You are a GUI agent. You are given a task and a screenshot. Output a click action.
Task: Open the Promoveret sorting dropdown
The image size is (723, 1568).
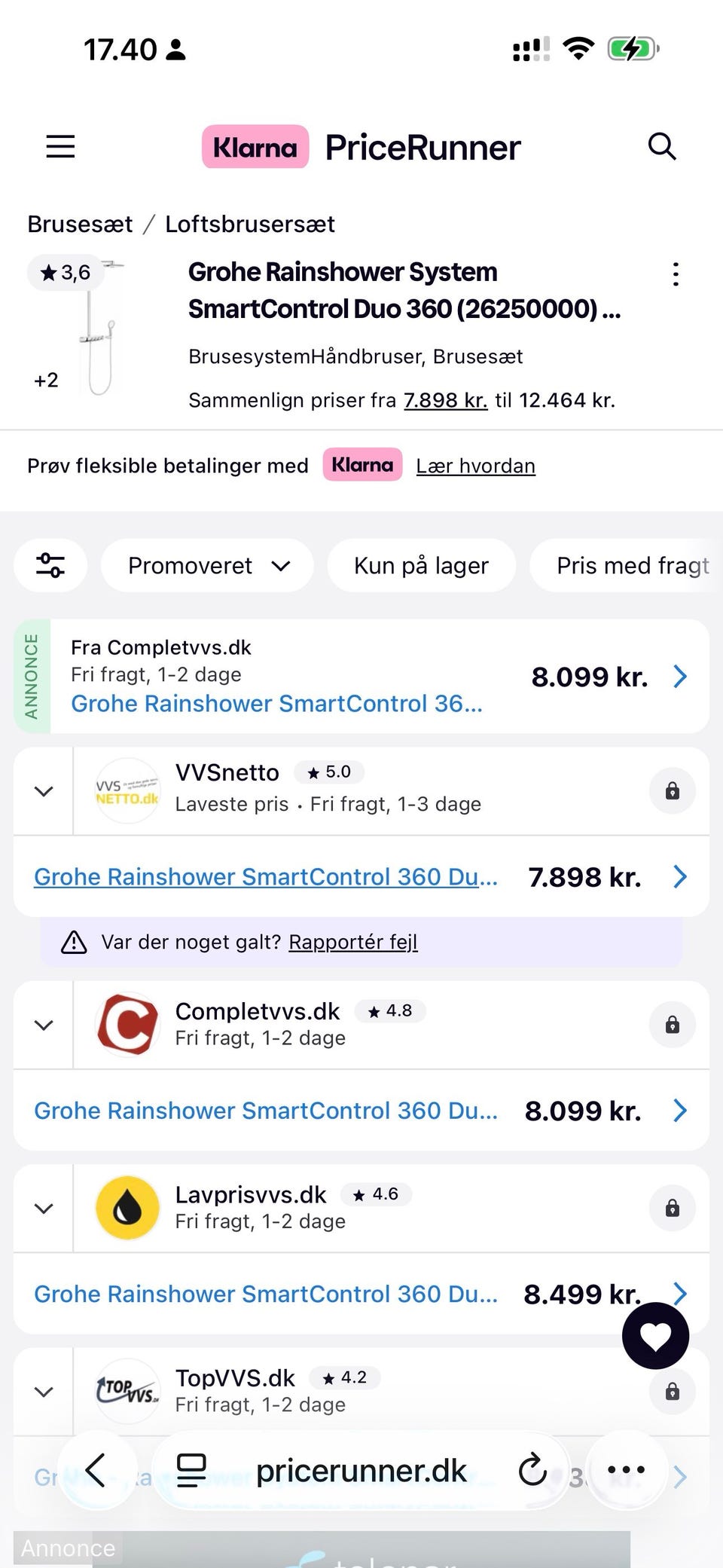(x=207, y=565)
